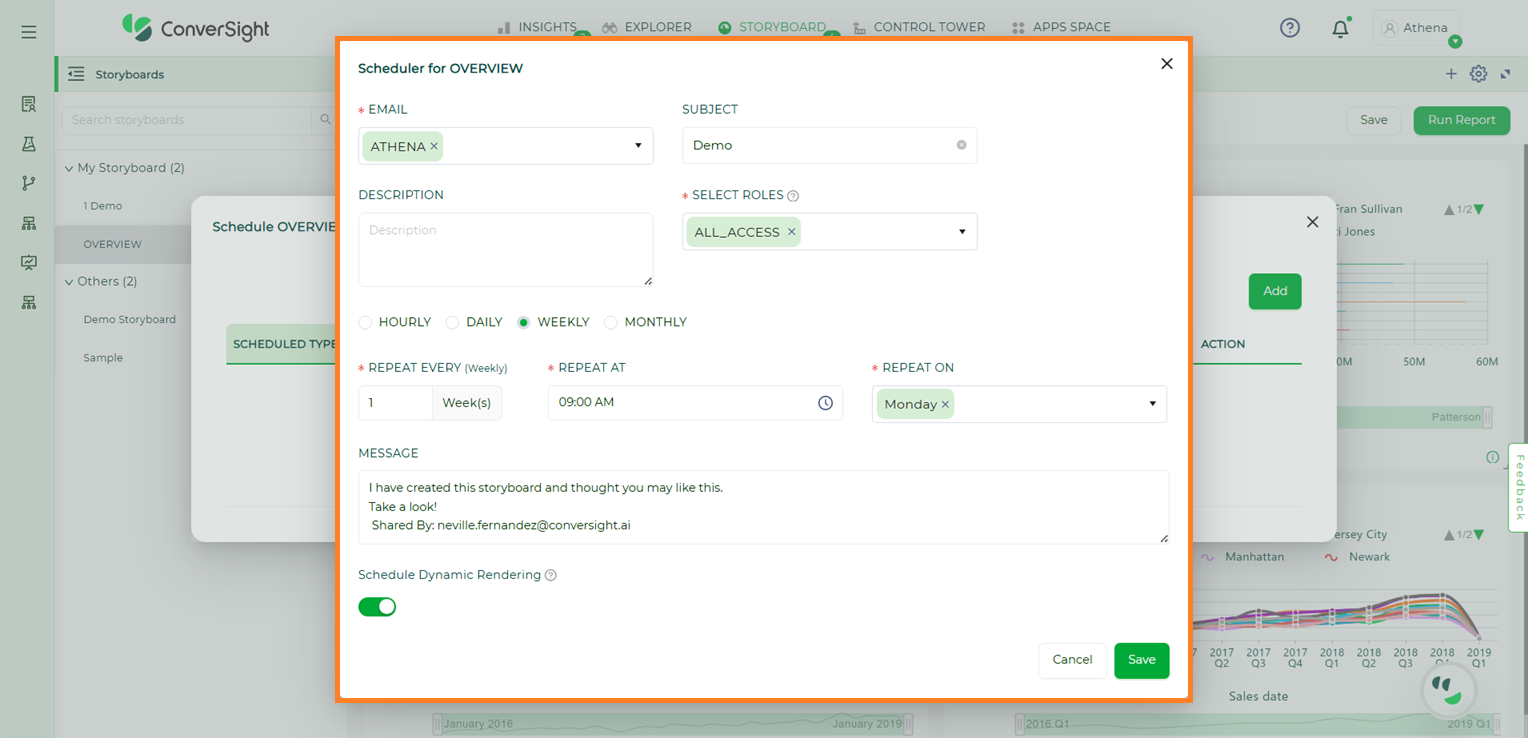The height and width of the screenshot is (738, 1528).
Task: Click the Search storyboards field
Action: click(187, 120)
